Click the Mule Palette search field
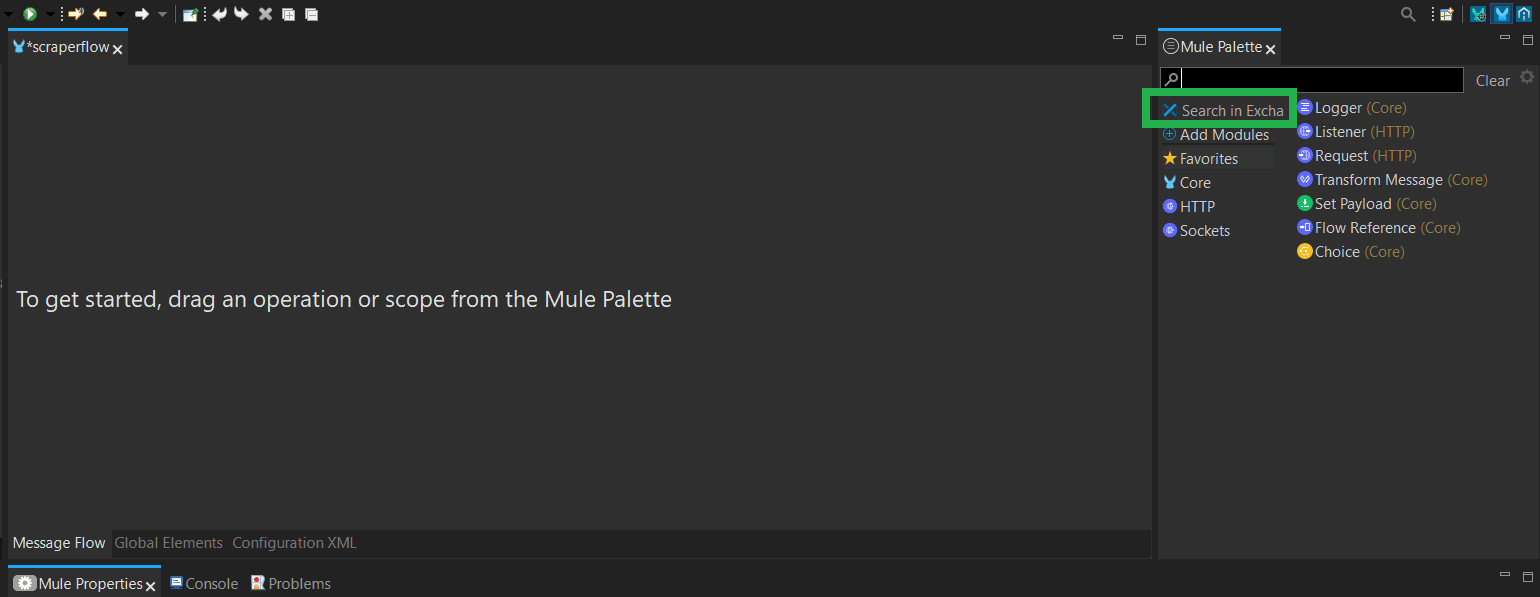Screen dimensions: 1540x597 [x=1322, y=80]
